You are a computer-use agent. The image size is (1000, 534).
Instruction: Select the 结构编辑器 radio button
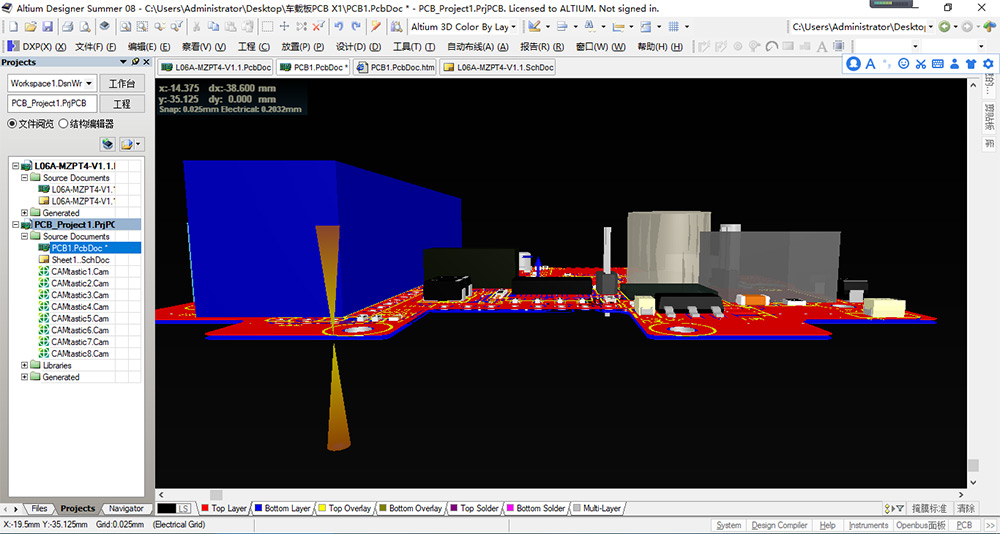pyautogui.click(x=63, y=124)
